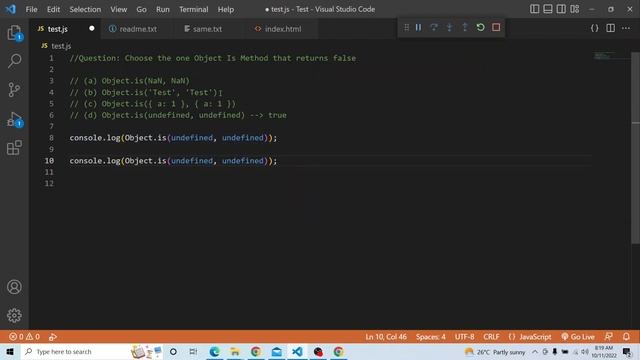Open the Extensions view
640x360 pixels.
[14, 147]
